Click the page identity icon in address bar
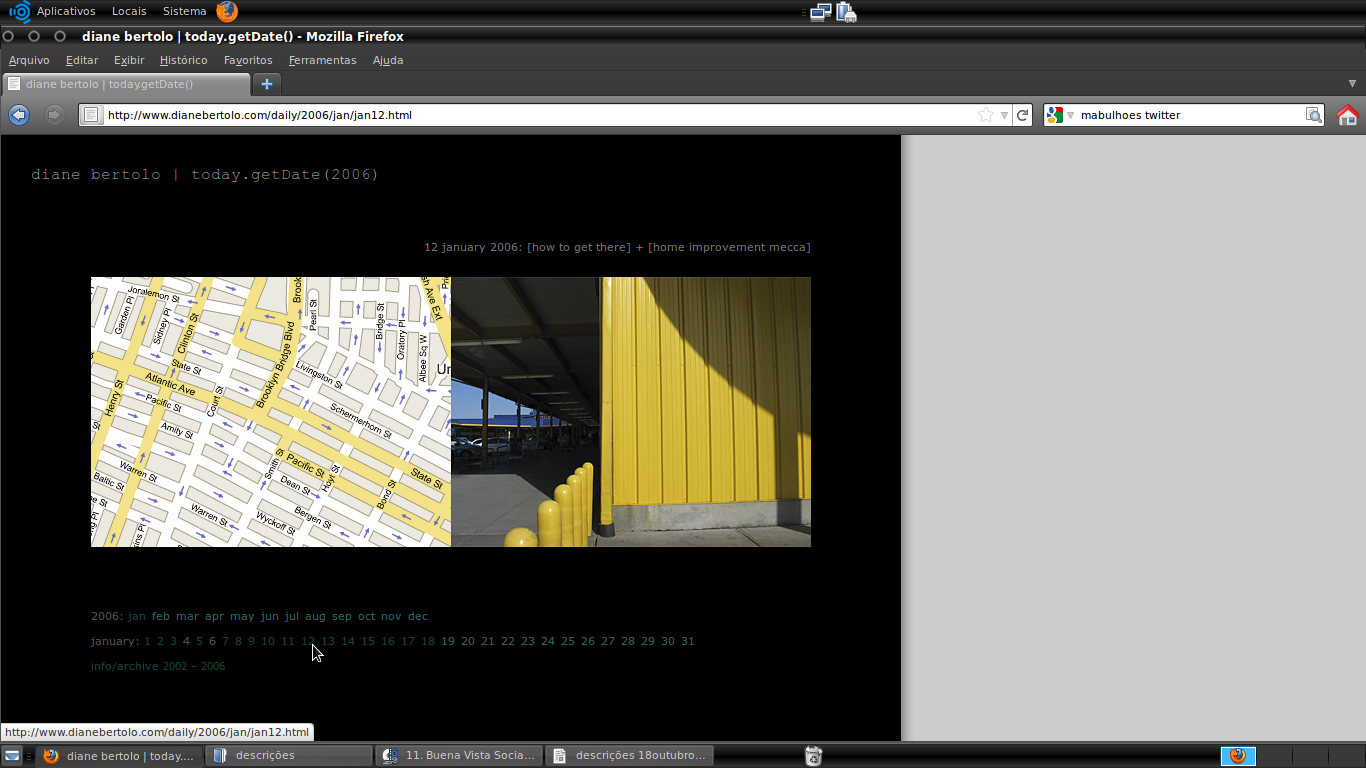Viewport: 1366px width, 768px height. (91, 115)
